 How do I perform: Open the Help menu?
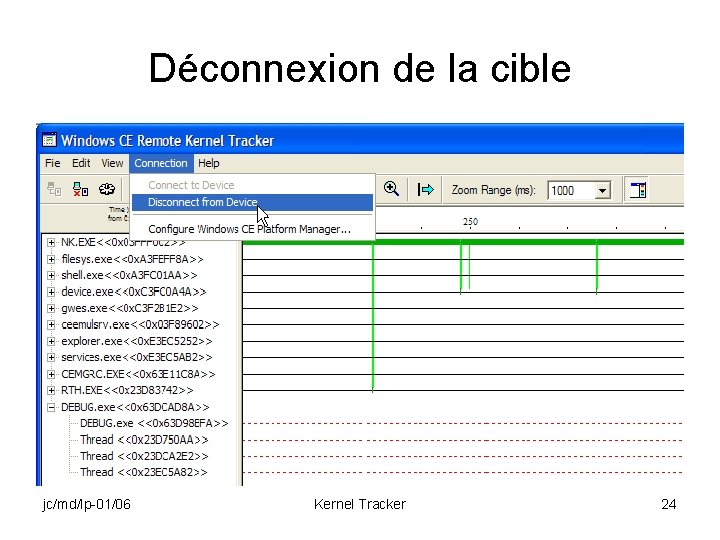pos(208,163)
